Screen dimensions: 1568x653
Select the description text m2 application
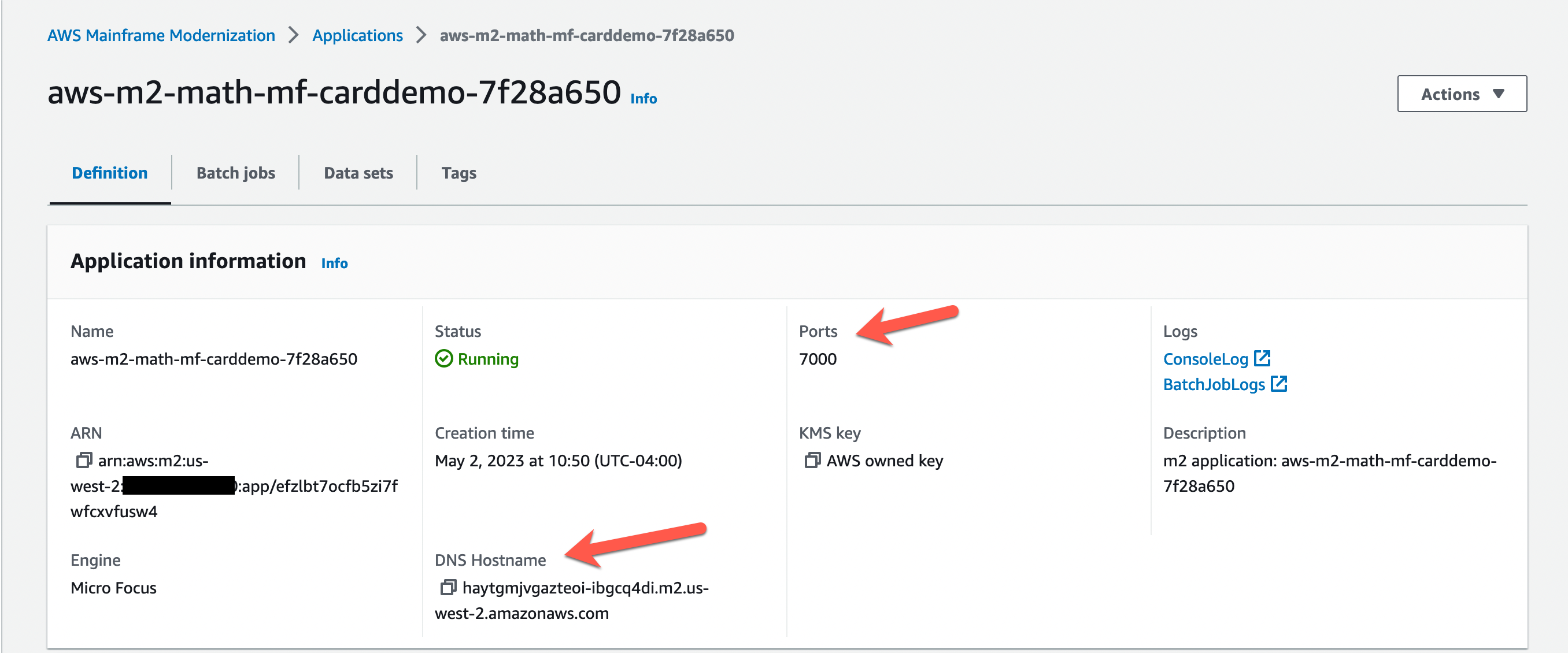pyautogui.click(x=1329, y=473)
